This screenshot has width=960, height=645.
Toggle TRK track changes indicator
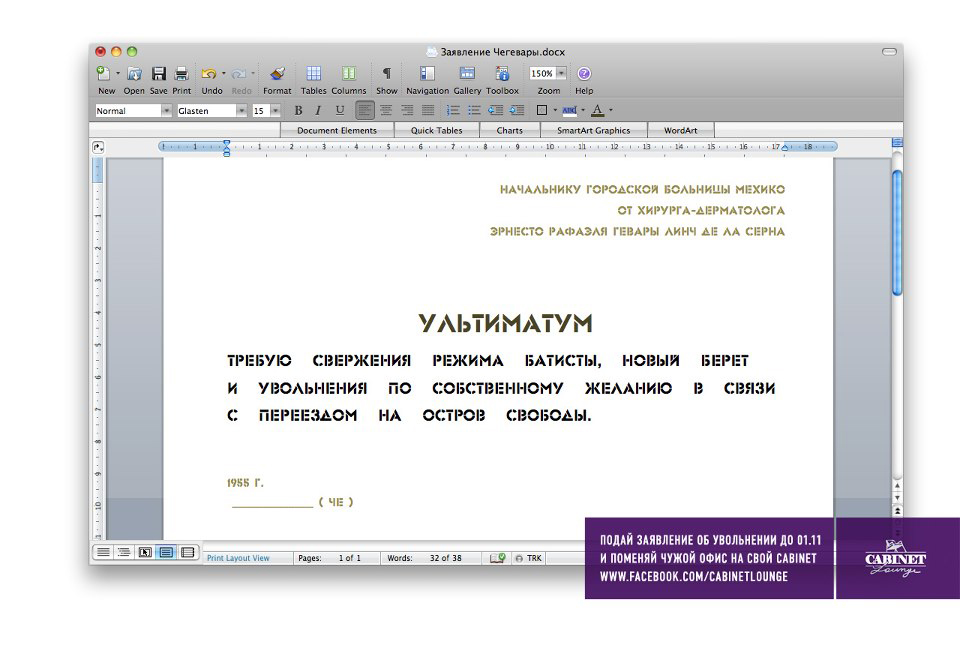(x=529, y=558)
